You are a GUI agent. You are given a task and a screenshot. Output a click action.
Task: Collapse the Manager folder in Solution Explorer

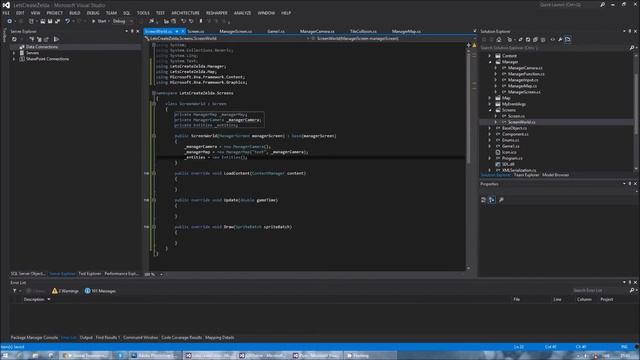[x=490, y=62]
